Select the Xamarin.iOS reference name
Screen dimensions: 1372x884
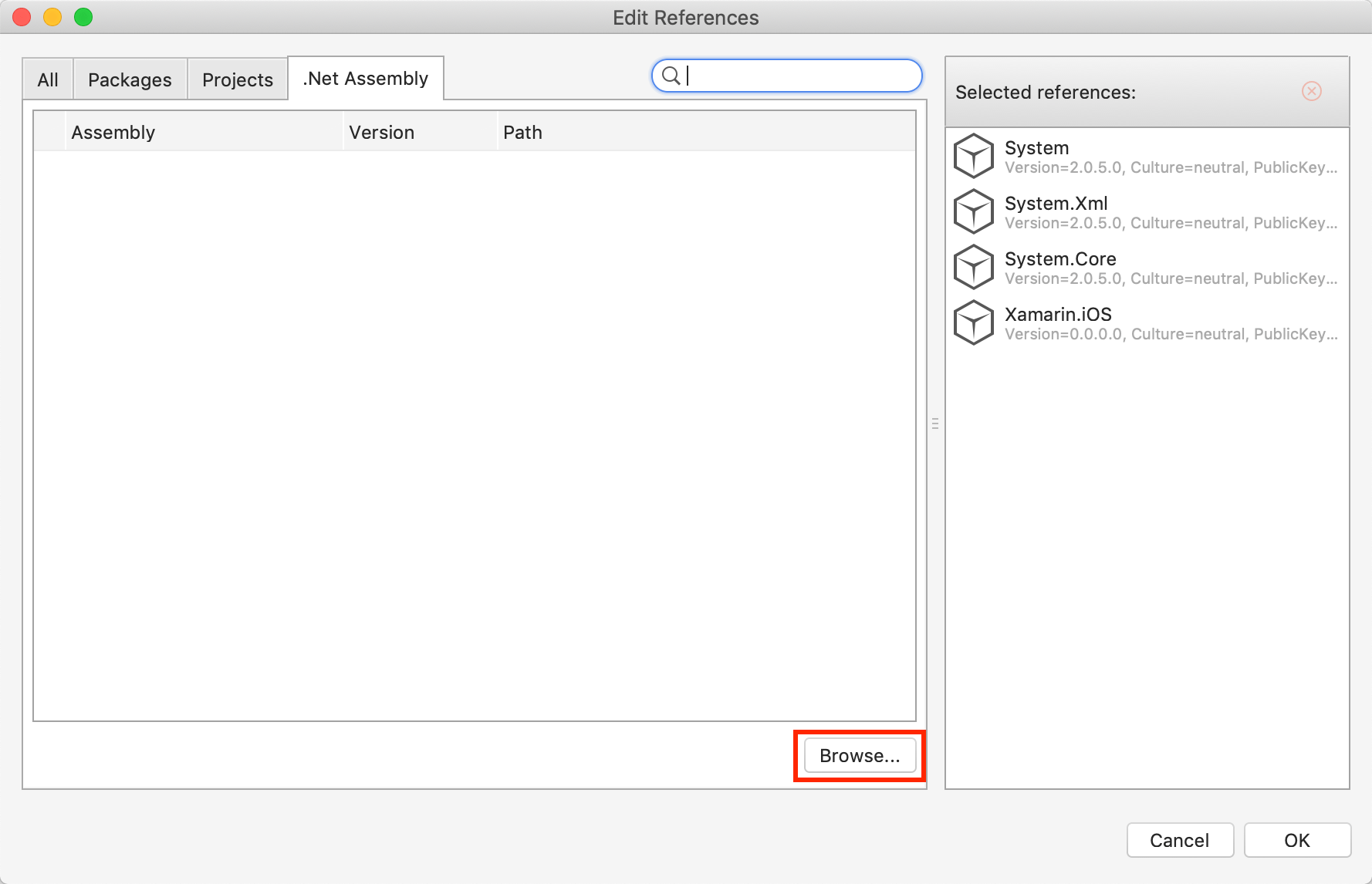click(1058, 315)
